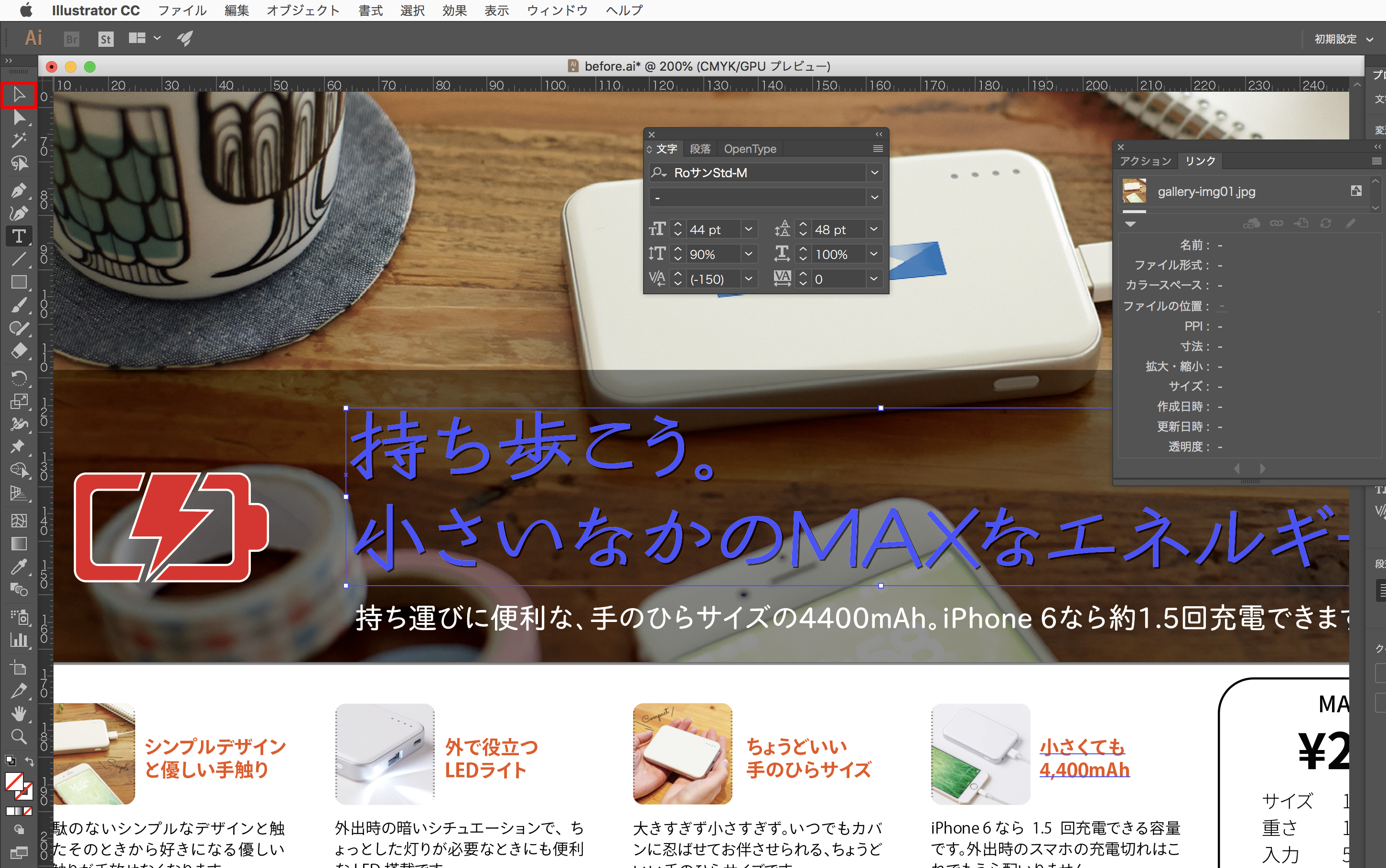
Task: Collapse the Character panel to icons
Action: tap(879, 134)
